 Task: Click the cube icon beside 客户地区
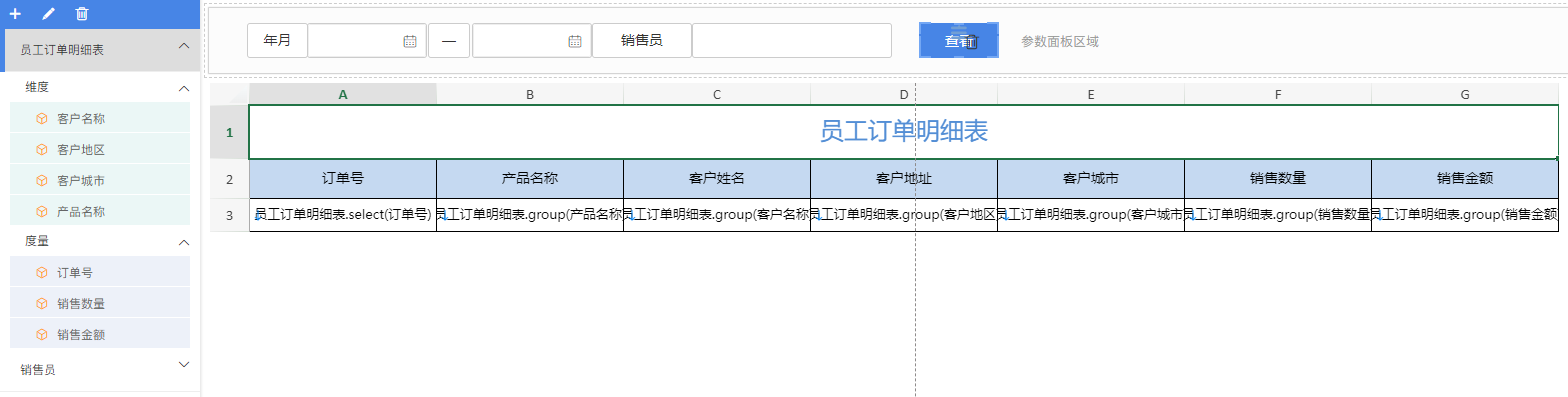42,149
